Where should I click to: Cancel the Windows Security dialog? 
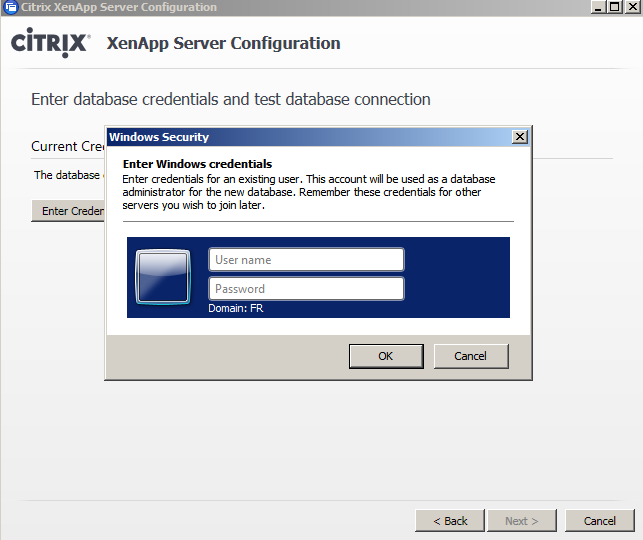pyautogui.click(x=471, y=356)
